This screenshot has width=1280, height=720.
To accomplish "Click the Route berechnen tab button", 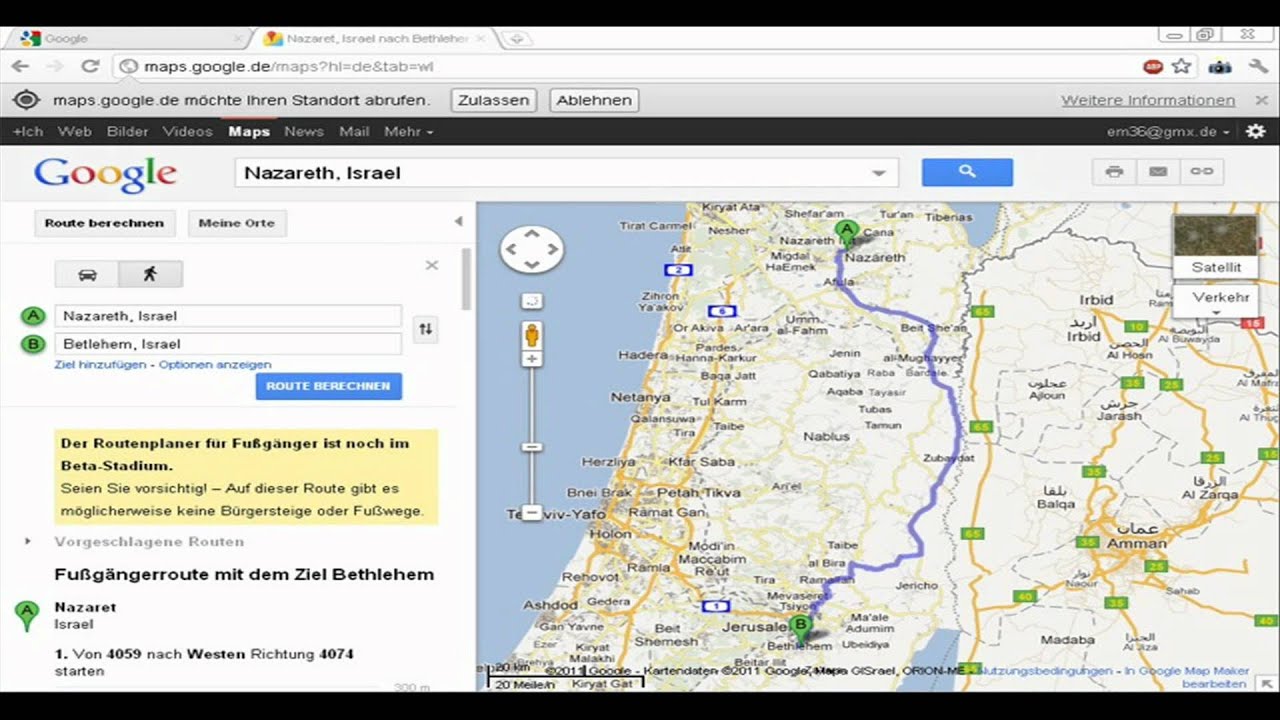I will click(104, 223).
